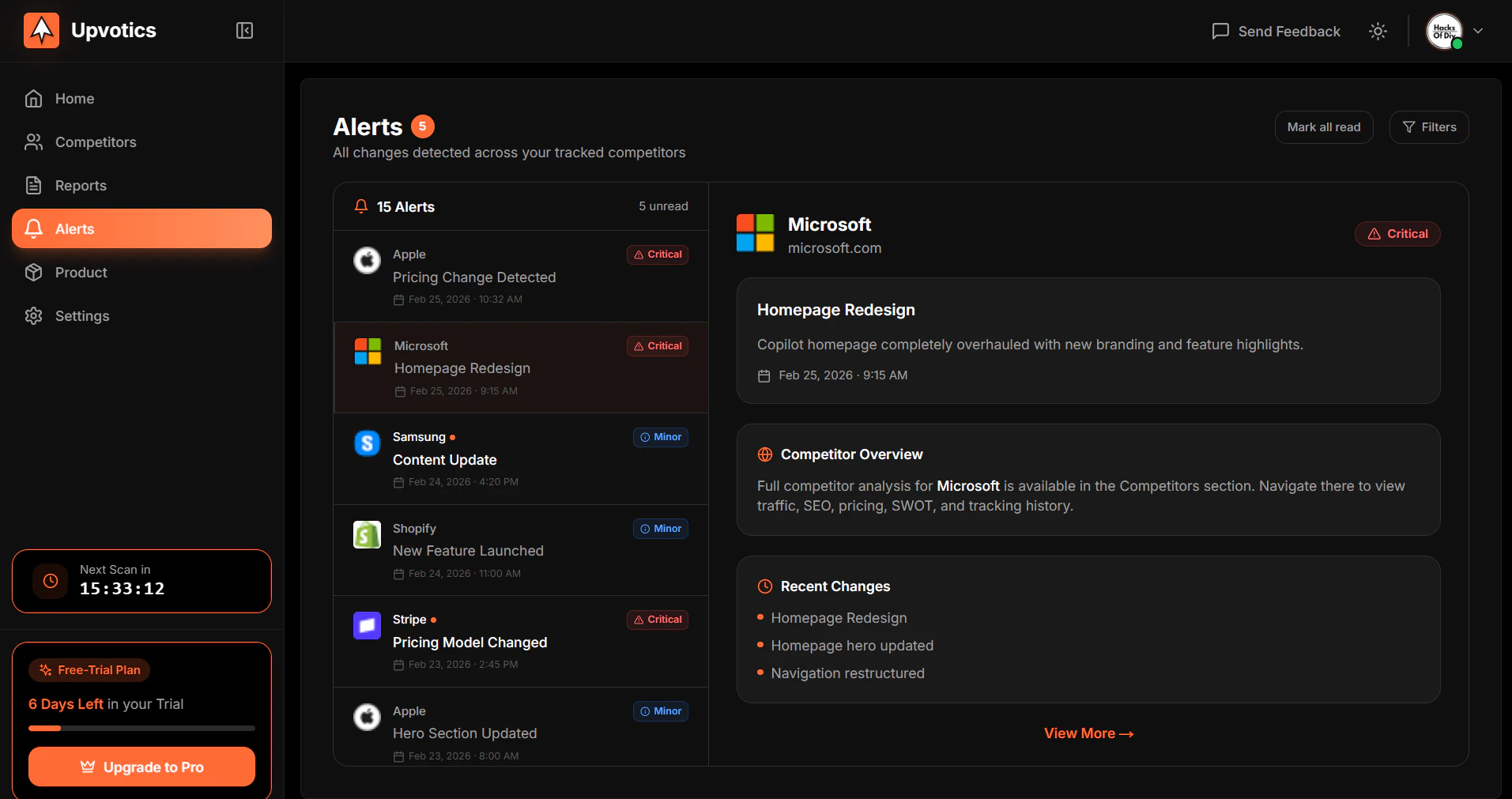Click the Microsoft logo in alert details
The height and width of the screenshot is (799, 1512).
[755, 233]
